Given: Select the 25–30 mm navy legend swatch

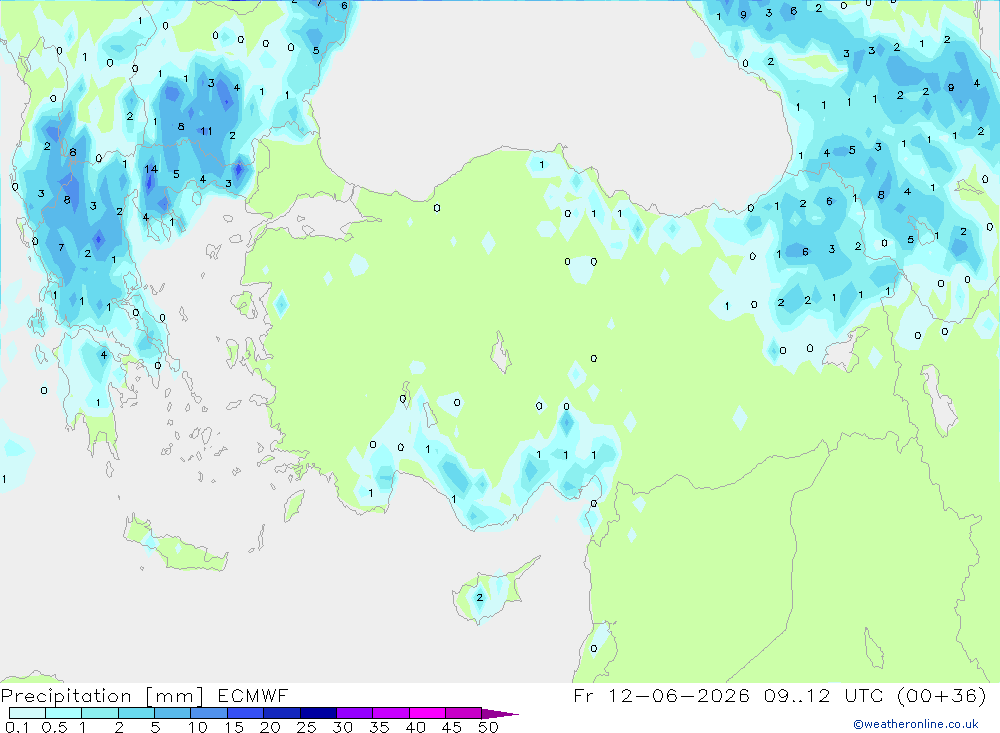Looking at the screenshot, I should (x=318, y=713).
